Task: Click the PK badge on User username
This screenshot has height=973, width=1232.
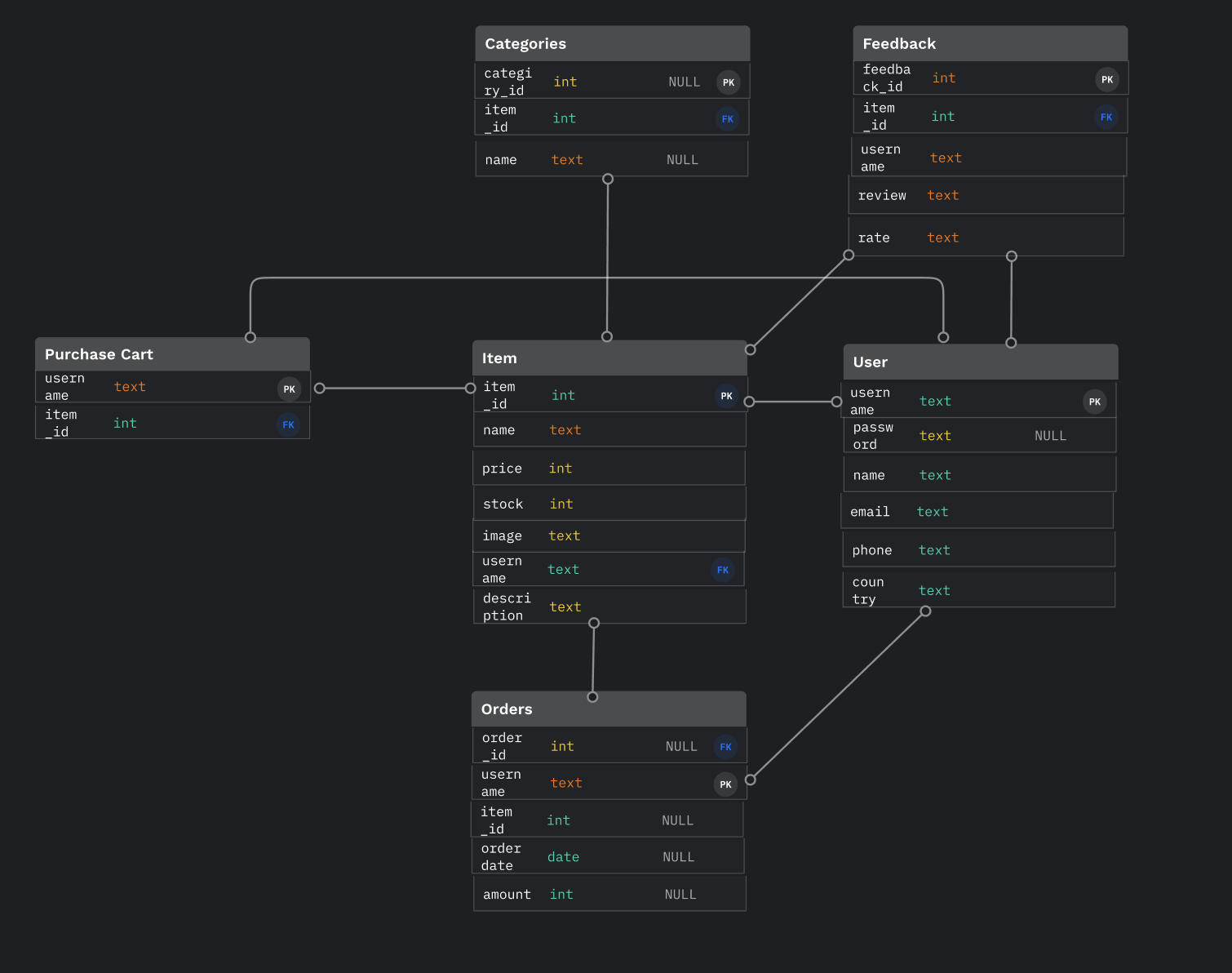Action: point(1094,402)
